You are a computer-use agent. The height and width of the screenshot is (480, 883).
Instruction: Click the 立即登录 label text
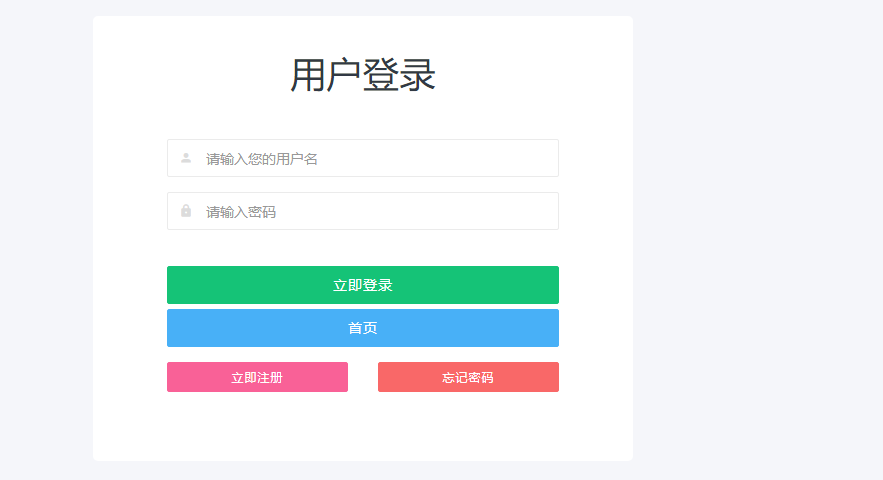(363, 285)
